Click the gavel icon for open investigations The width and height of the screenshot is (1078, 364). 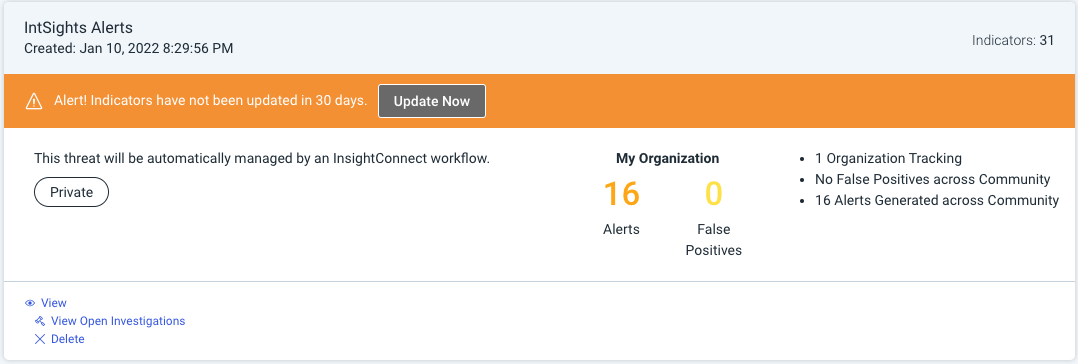tap(39, 321)
